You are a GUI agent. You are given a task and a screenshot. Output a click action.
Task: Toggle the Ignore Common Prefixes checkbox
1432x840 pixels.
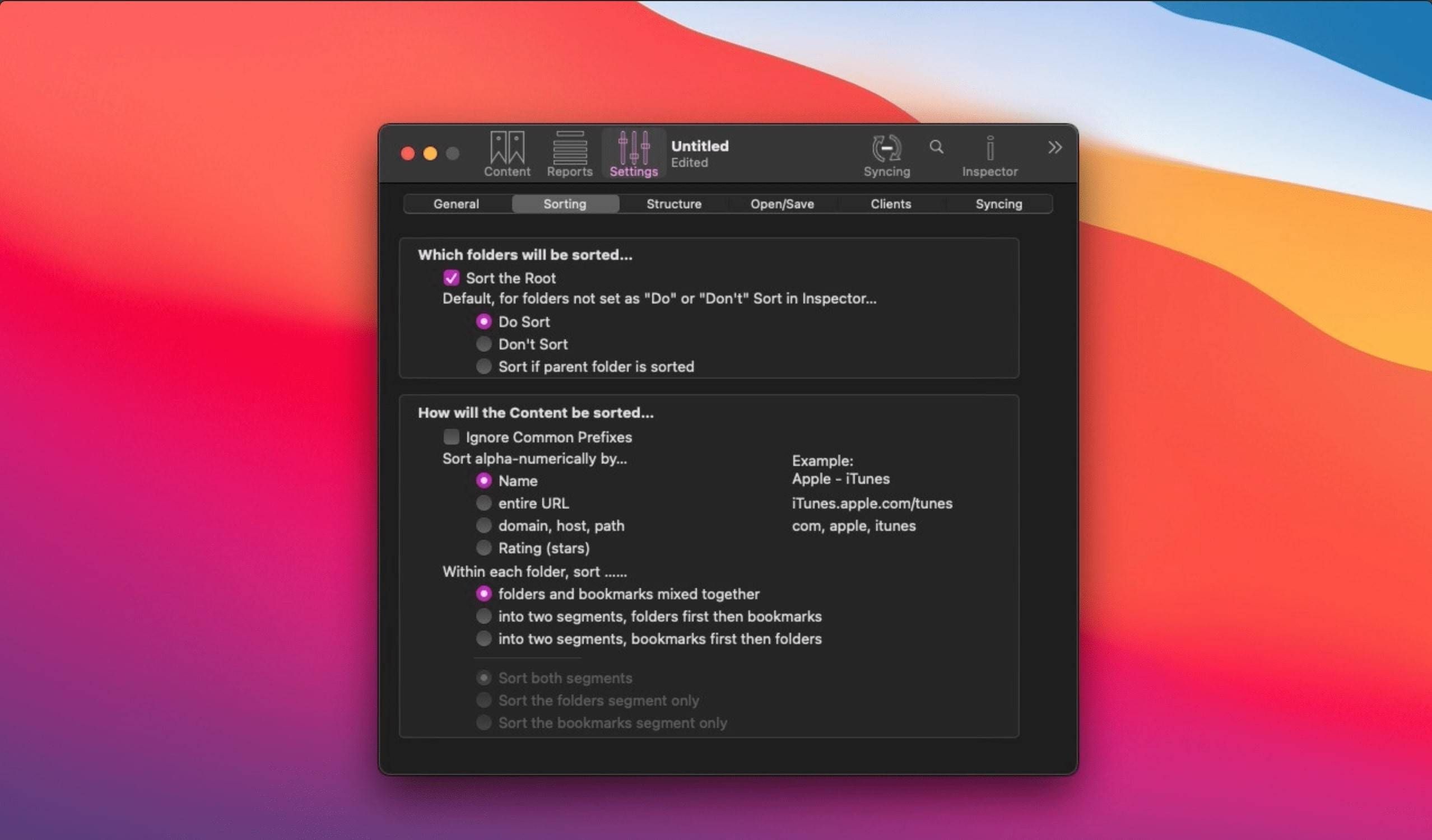[452, 436]
